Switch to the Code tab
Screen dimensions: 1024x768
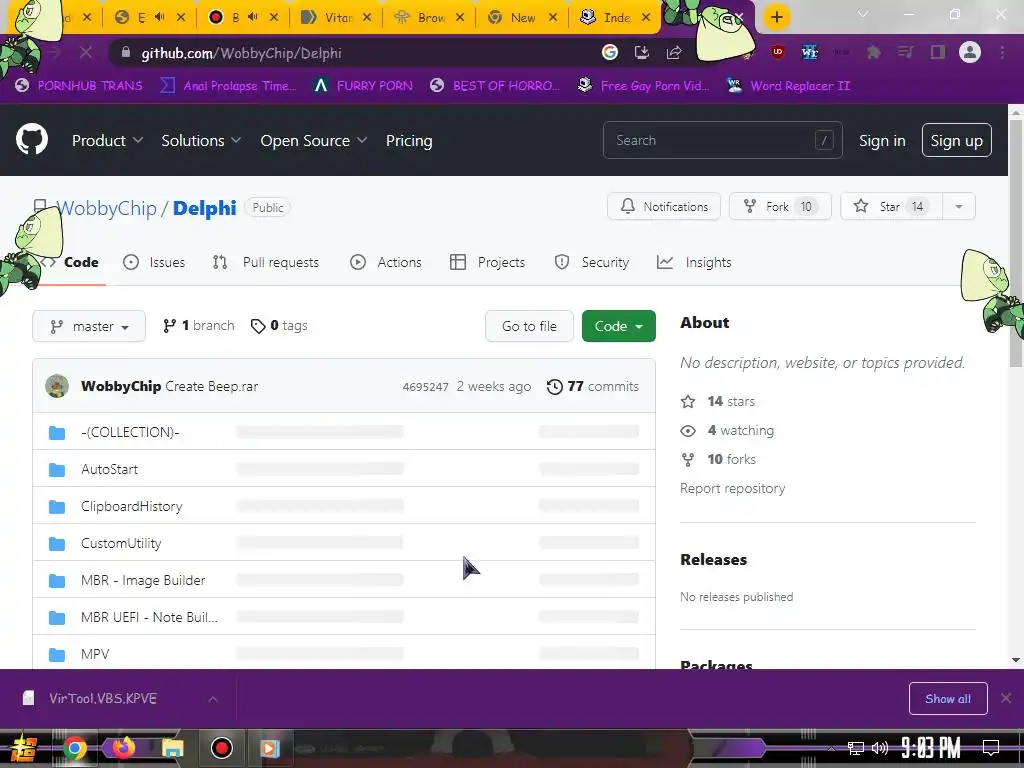click(71, 263)
